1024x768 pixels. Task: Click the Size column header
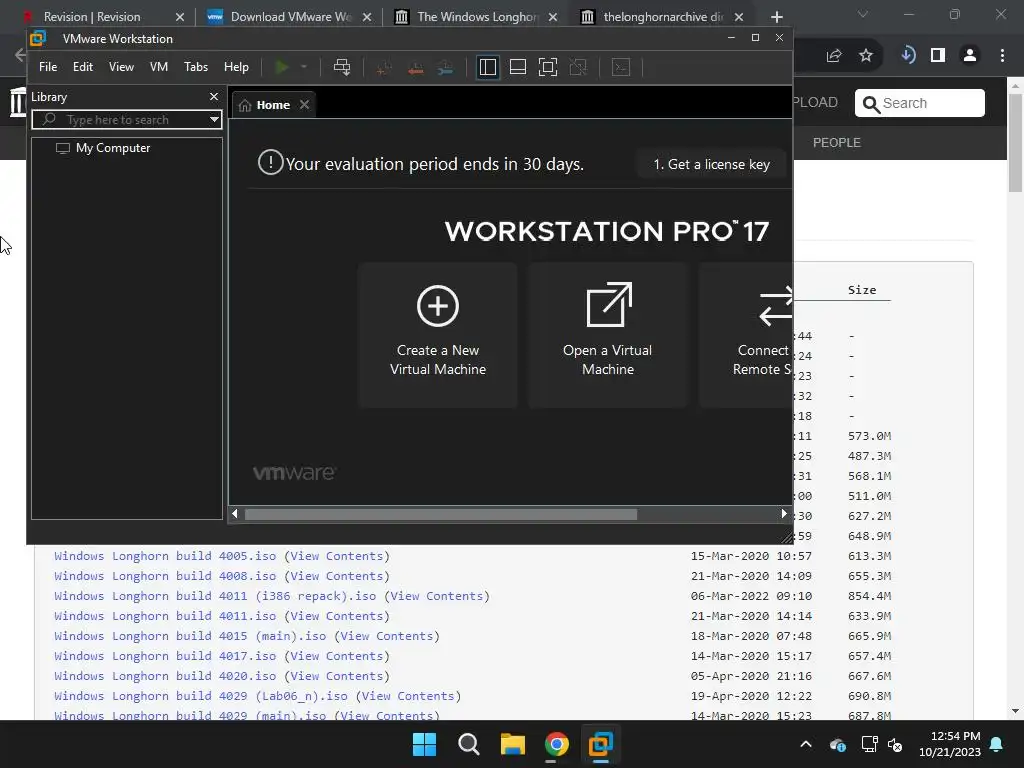862,290
